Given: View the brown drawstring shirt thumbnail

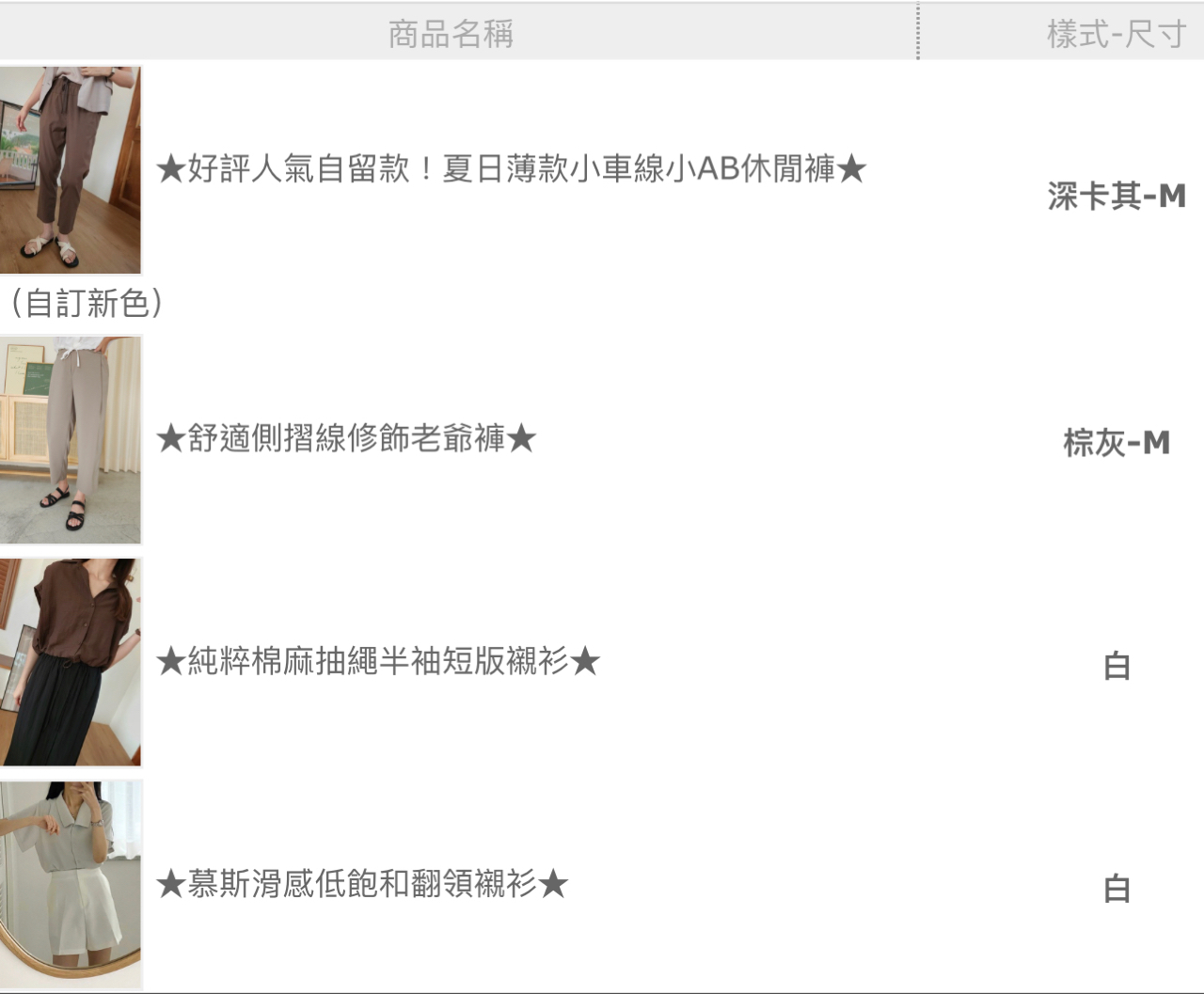Looking at the screenshot, I should click(x=71, y=662).
